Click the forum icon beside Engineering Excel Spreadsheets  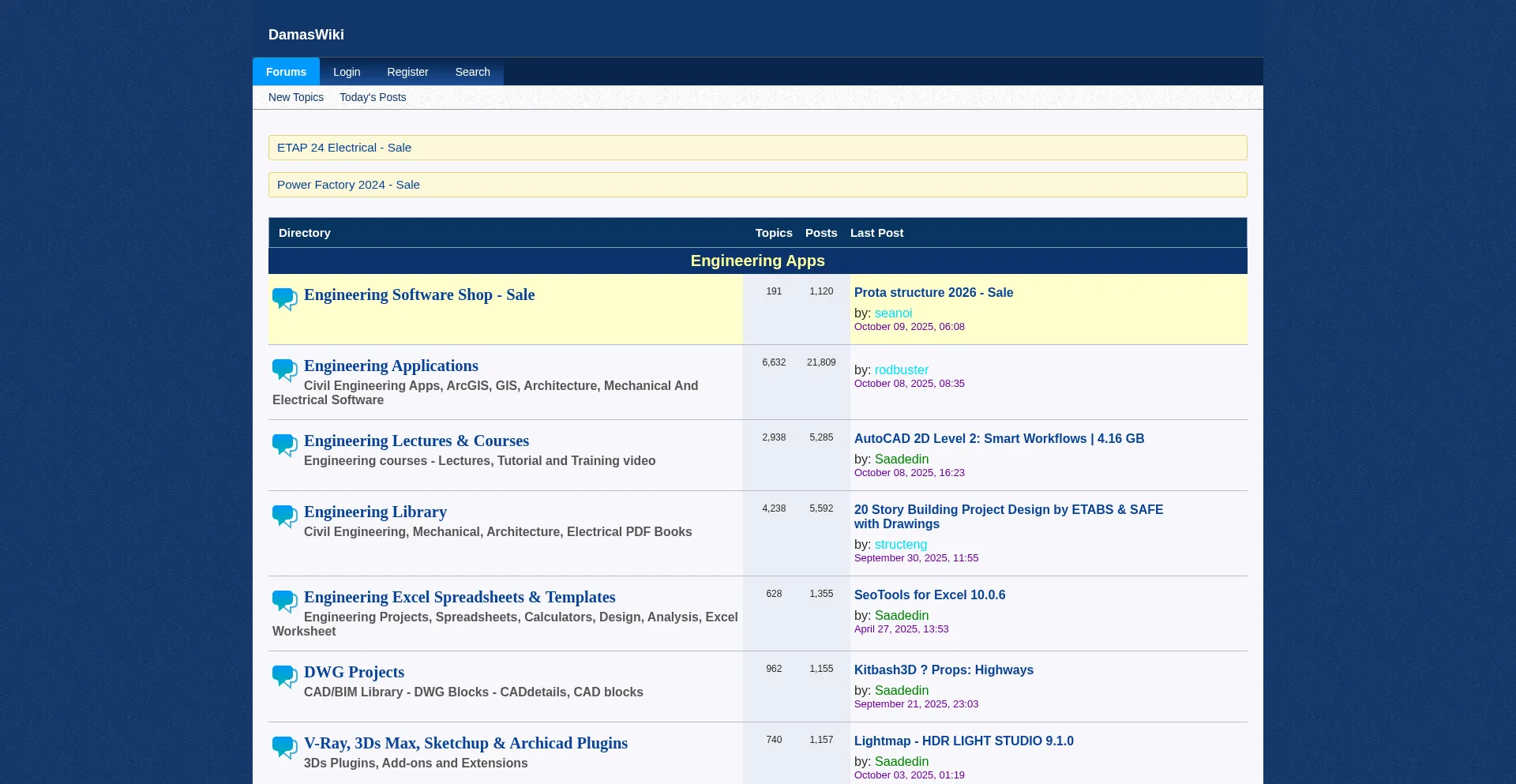coord(285,601)
